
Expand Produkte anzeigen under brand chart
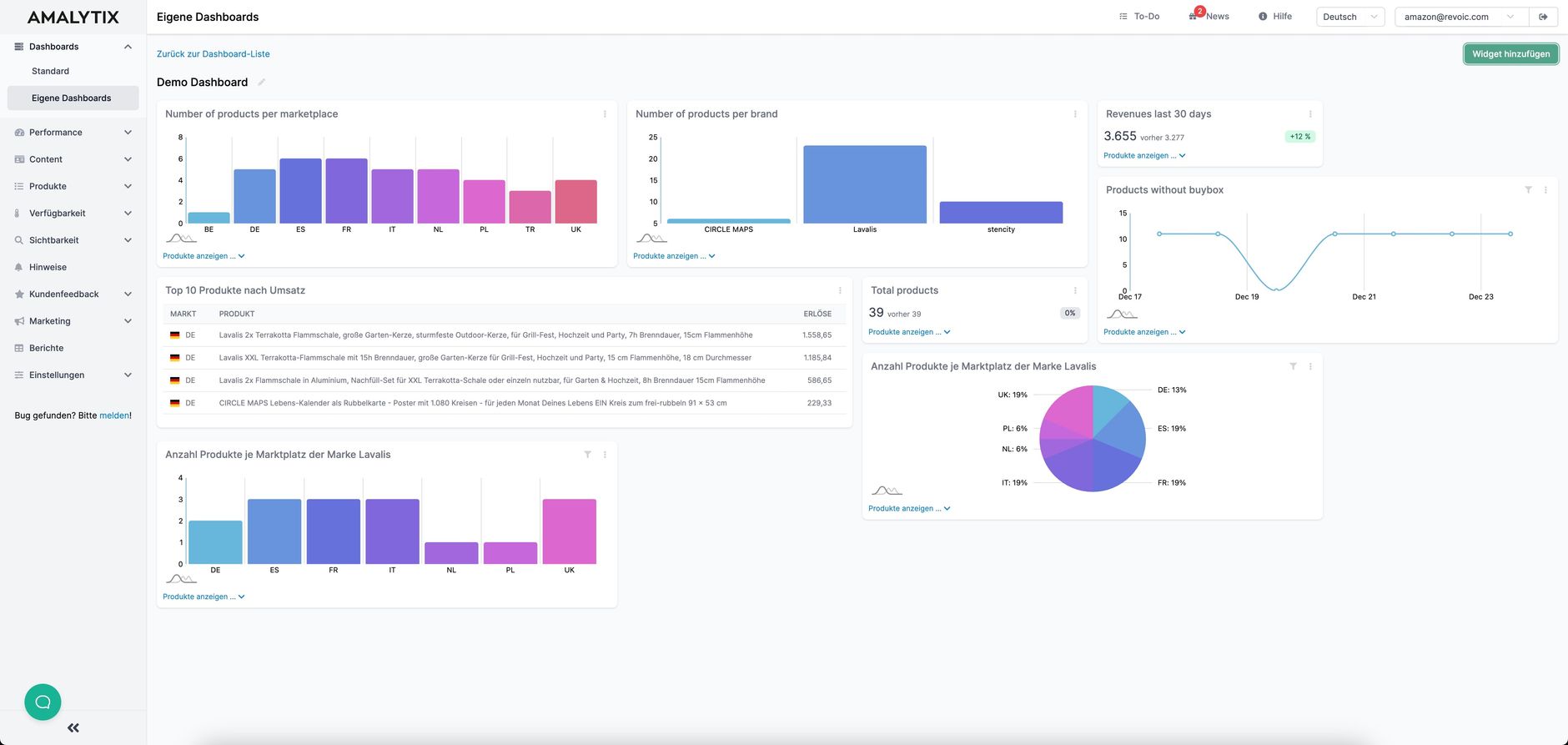pyautogui.click(x=674, y=256)
